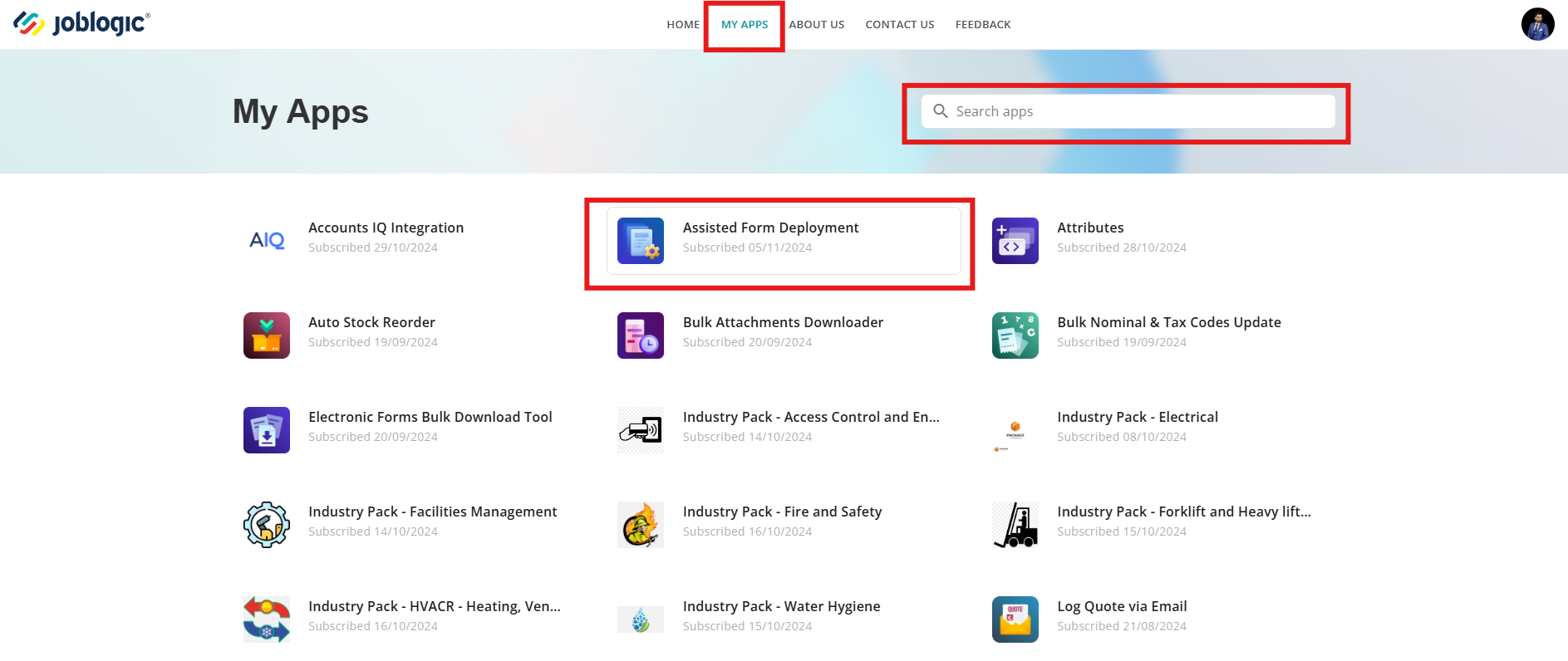The width and height of the screenshot is (1568, 661).
Task: Click the Facilities Management gear icon
Action: pos(267,525)
